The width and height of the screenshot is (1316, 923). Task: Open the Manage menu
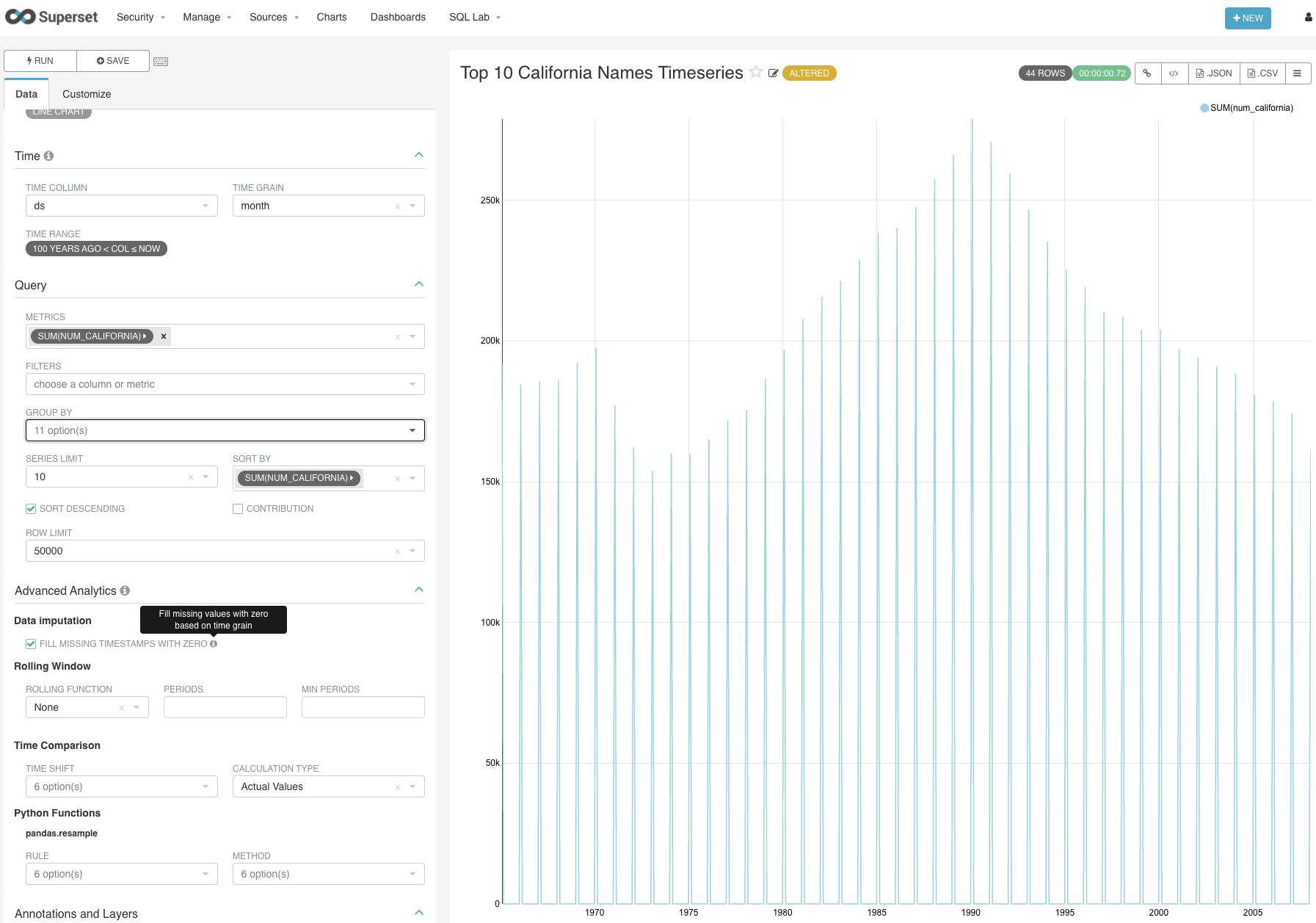[207, 17]
